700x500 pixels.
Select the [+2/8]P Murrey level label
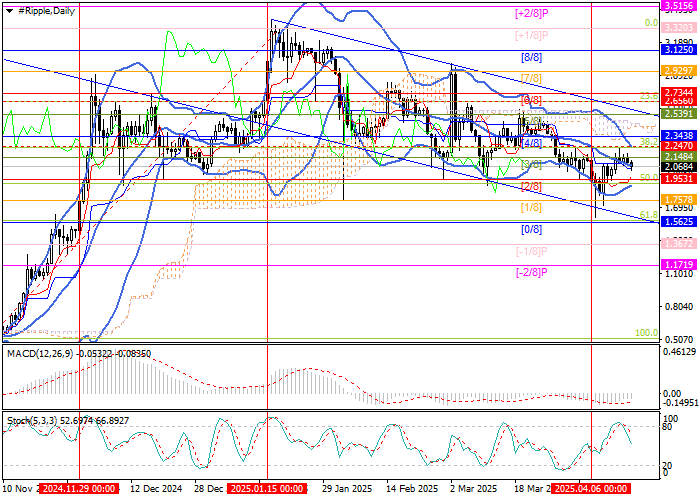tap(530, 14)
